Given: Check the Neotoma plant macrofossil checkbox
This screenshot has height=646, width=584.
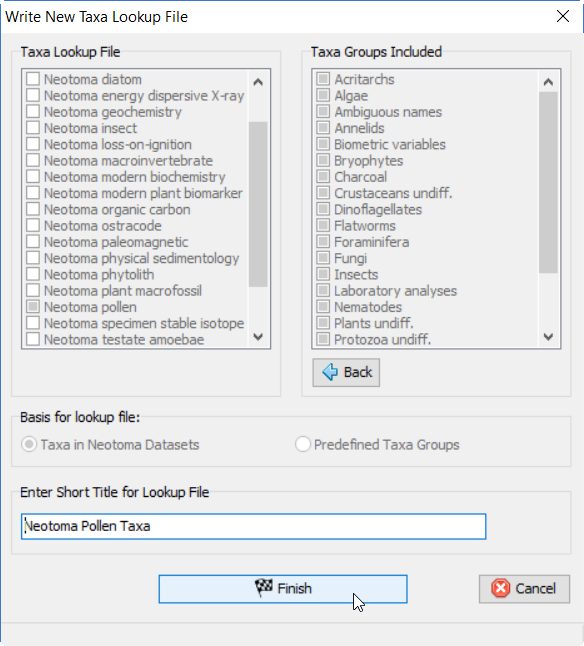Looking at the screenshot, I should [x=33, y=291].
